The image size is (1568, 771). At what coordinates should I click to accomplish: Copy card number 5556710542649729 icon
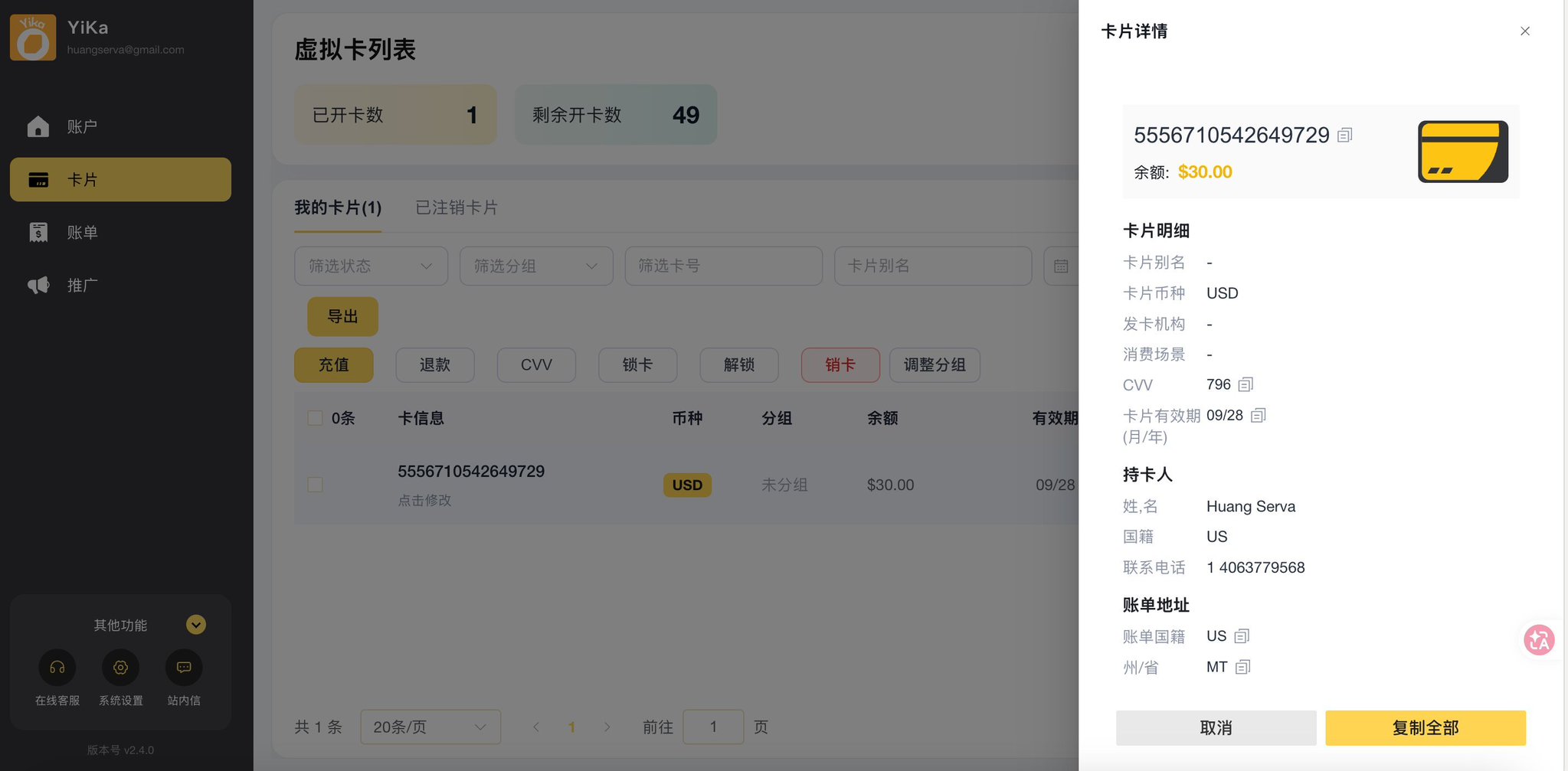[x=1344, y=136]
